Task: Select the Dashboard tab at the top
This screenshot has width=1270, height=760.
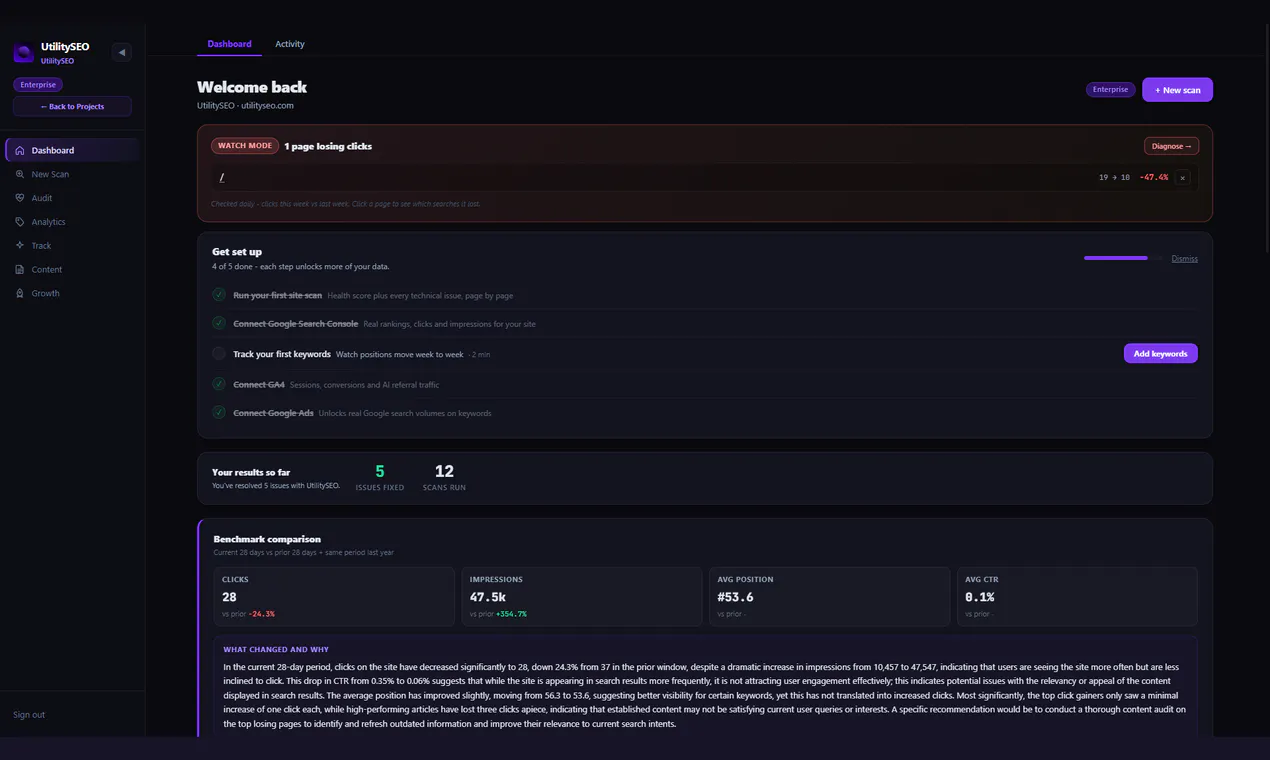Action: [x=229, y=44]
